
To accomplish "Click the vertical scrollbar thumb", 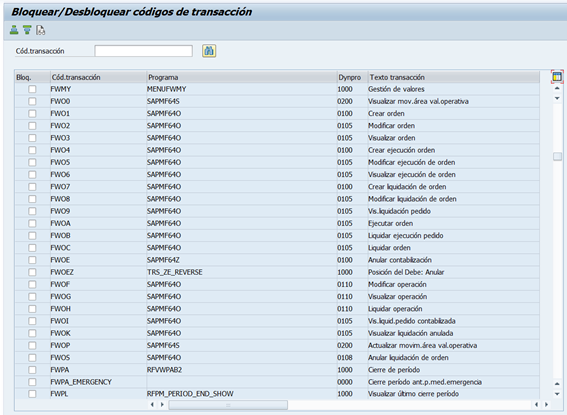I will pos(557,156).
